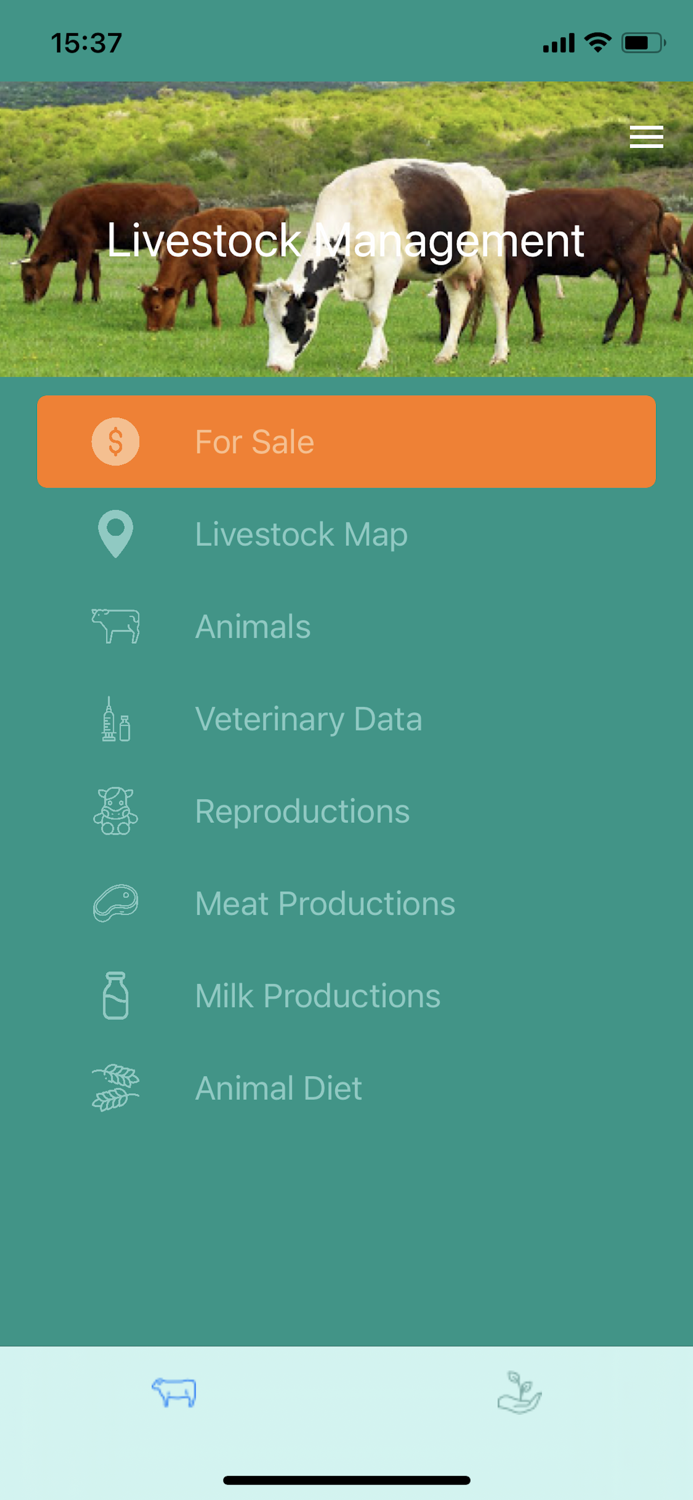Select the calf icon next to Reproductions

click(x=115, y=811)
